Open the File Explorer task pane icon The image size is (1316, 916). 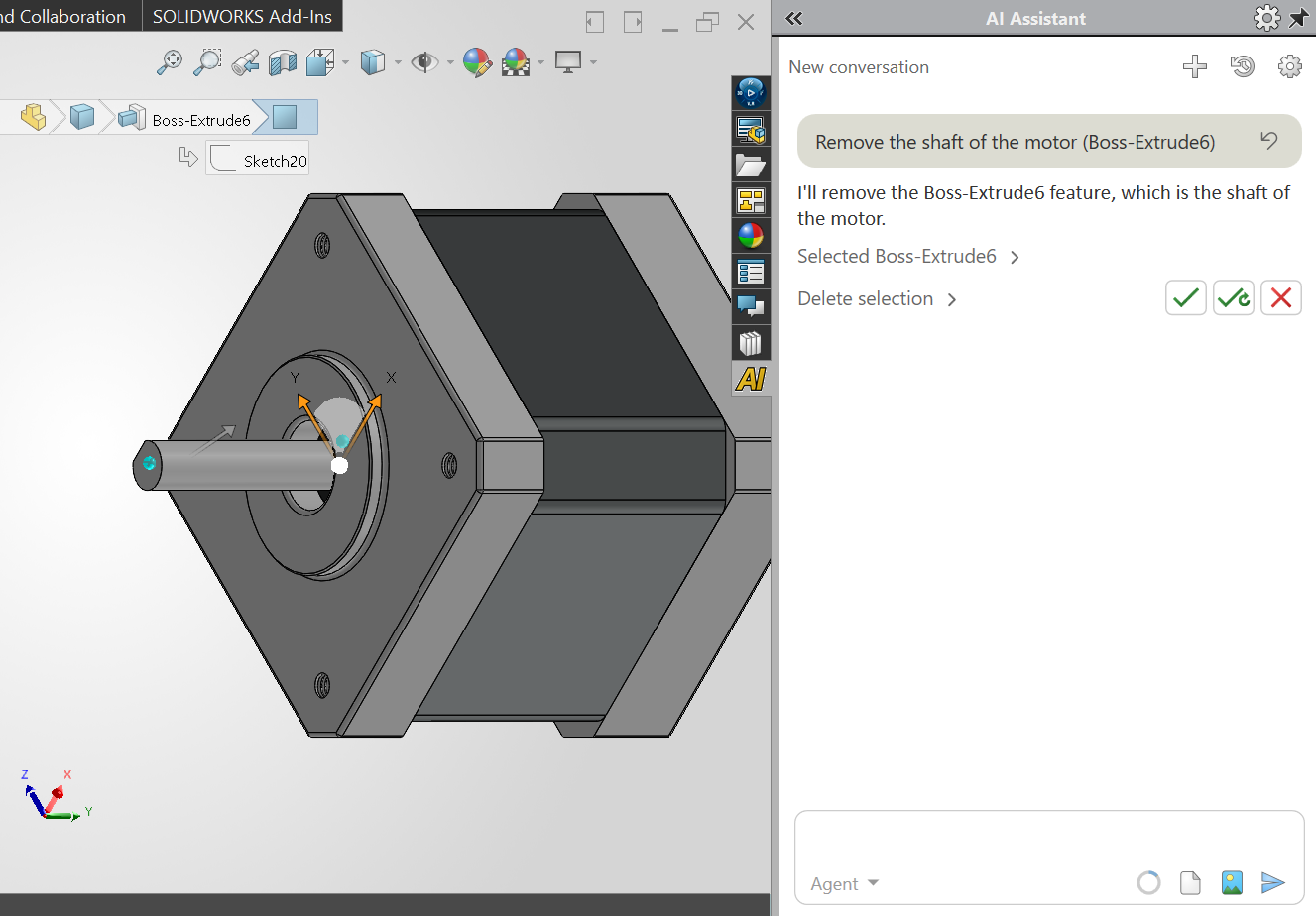click(x=751, y=165)
